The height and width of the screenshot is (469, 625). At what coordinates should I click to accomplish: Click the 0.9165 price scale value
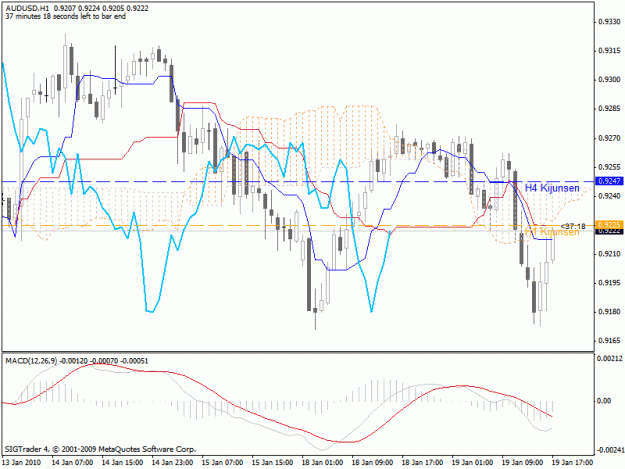point(610,341)
